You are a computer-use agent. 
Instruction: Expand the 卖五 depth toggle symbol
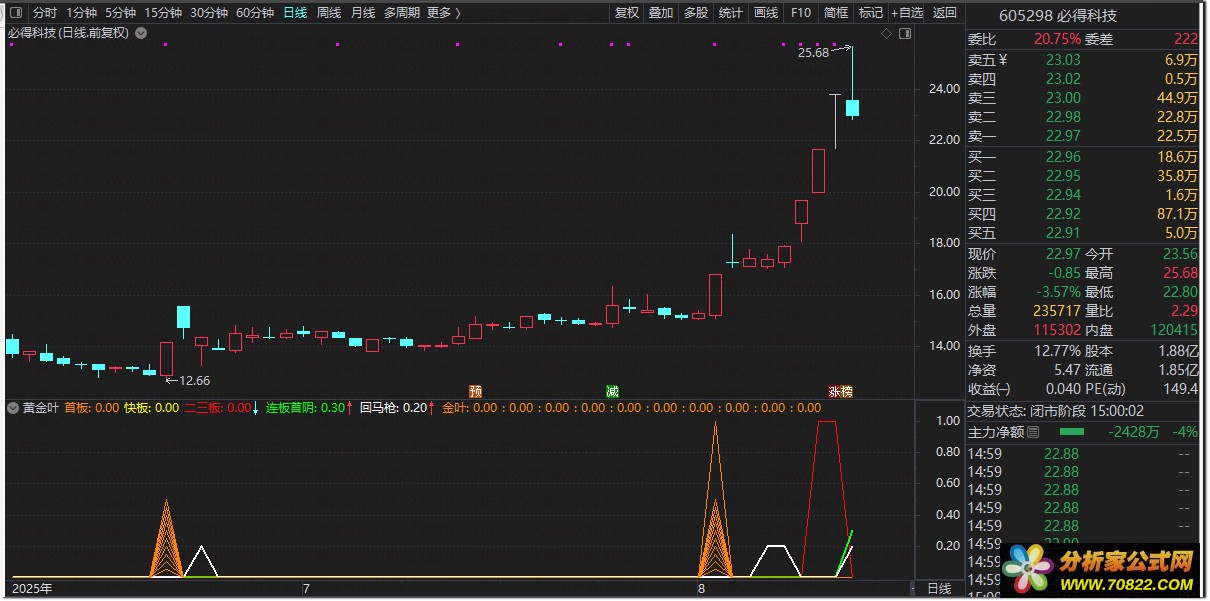point(1003,59)
